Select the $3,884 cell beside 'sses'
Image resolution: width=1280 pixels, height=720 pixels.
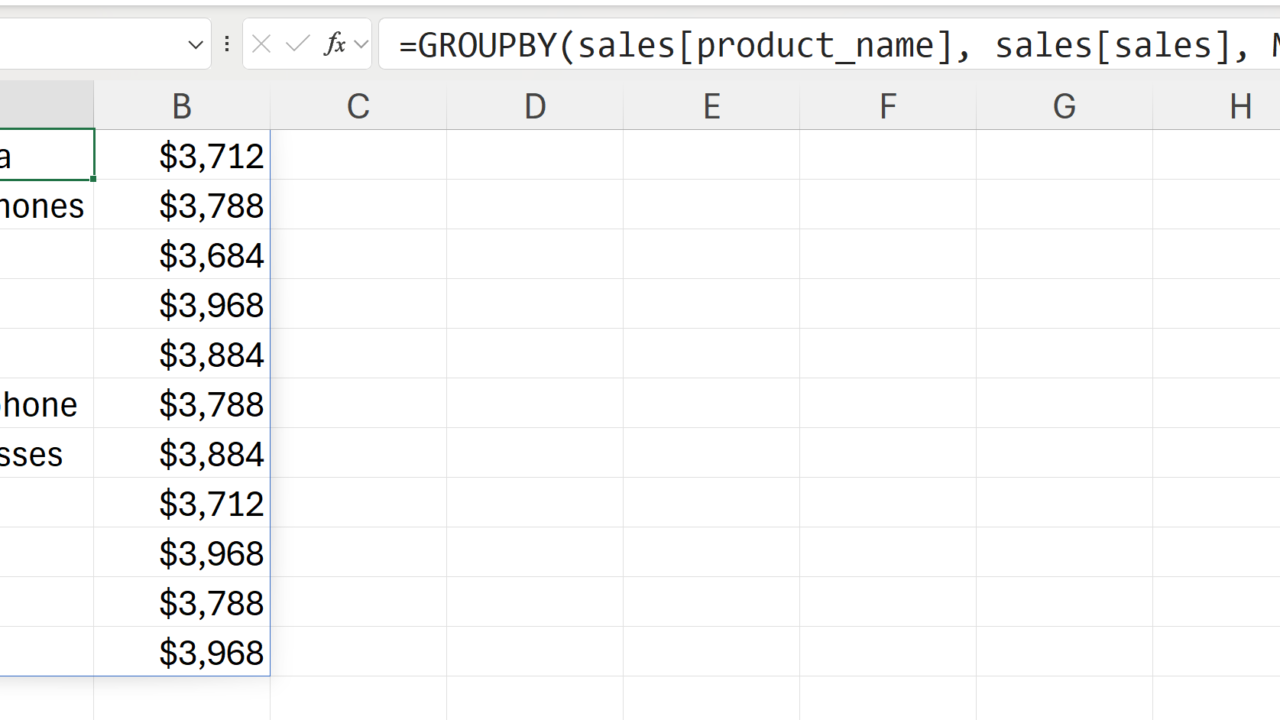coord(183,454)
